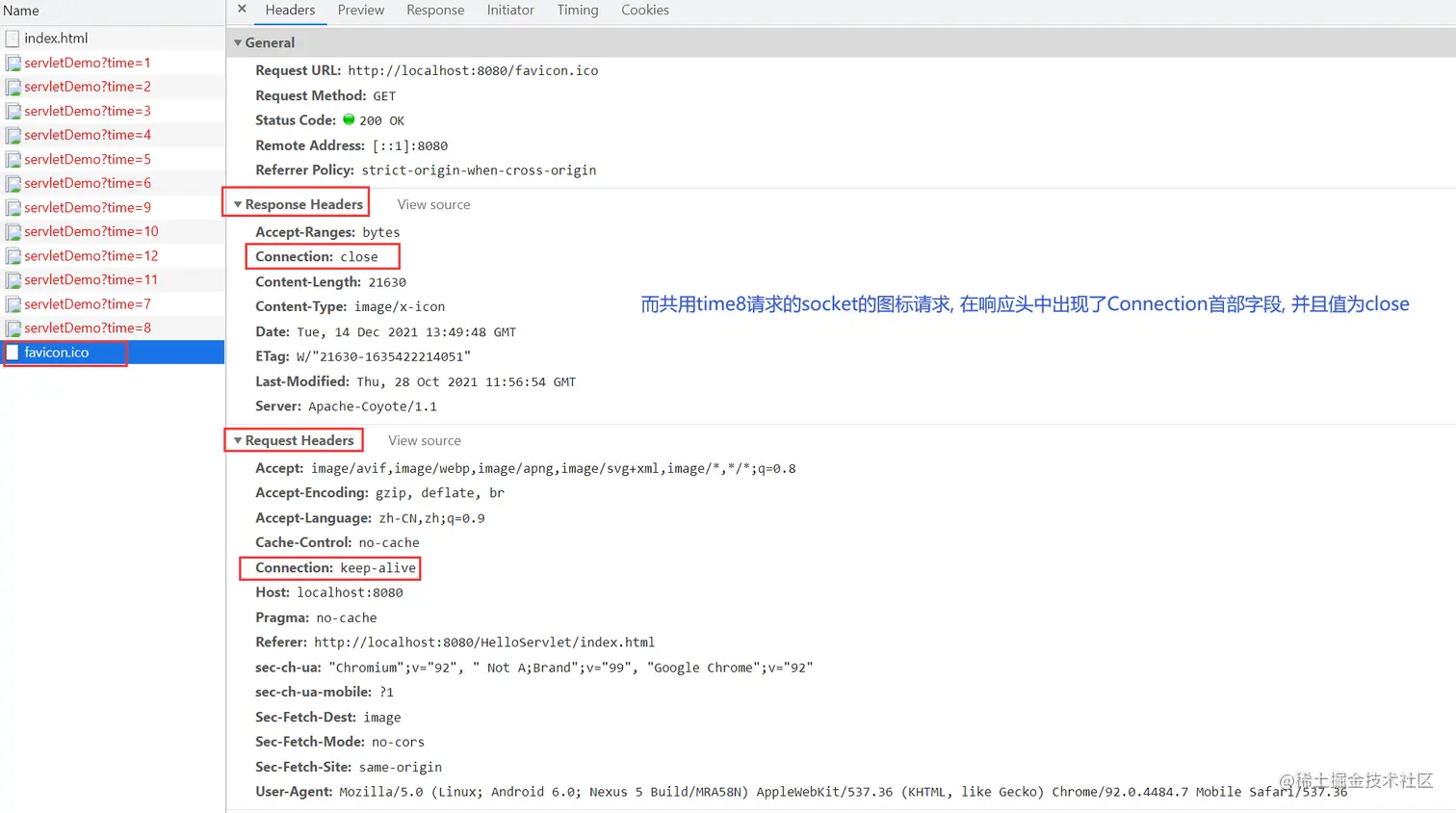Click the document icon beside servletDemo?time=4
The height and width of the screenshot is (813, 1456).
click(13, 135)
